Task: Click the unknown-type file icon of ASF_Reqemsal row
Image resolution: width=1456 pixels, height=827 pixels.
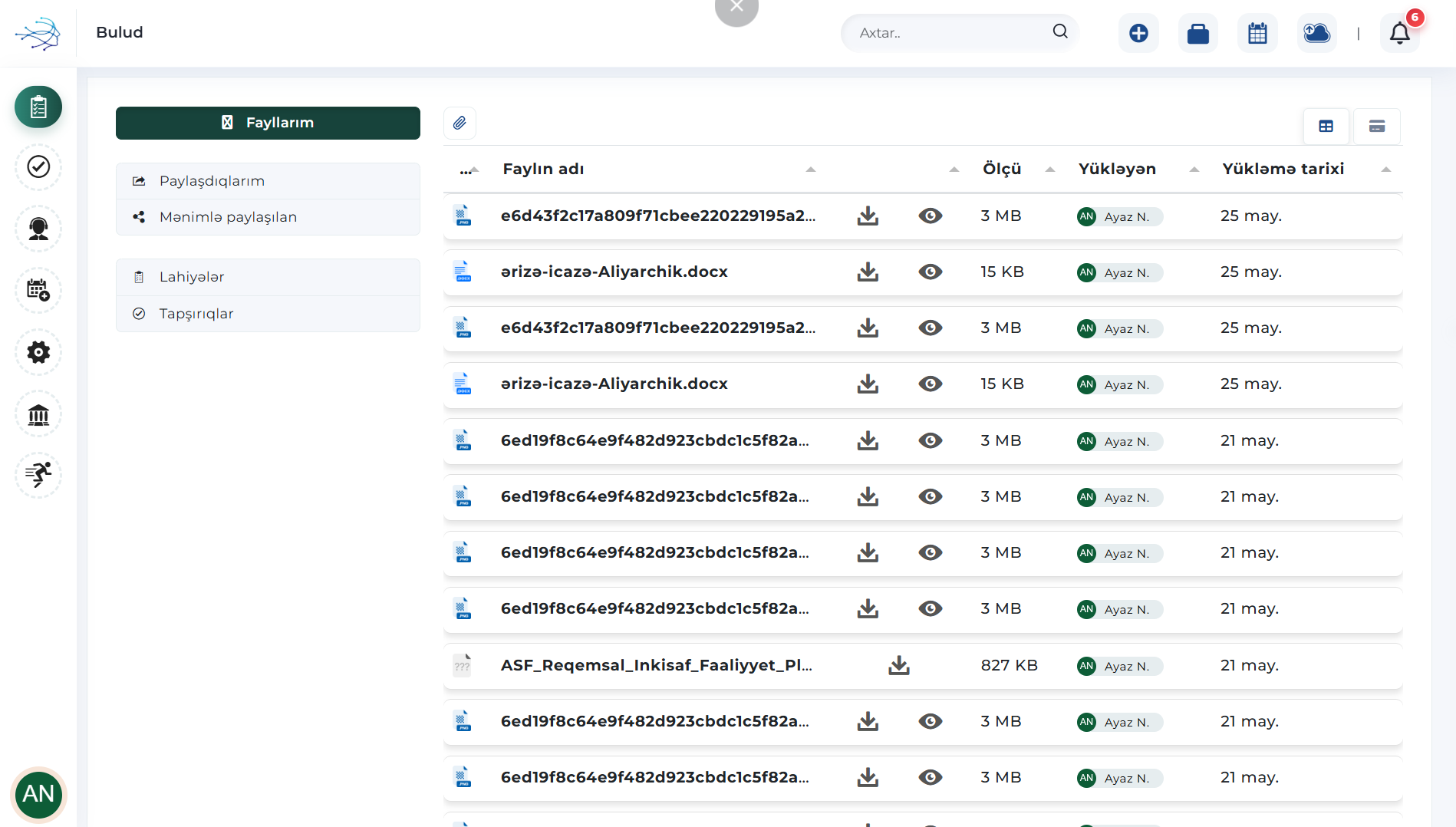Action: pyautogui.click(x=462, y=665)
